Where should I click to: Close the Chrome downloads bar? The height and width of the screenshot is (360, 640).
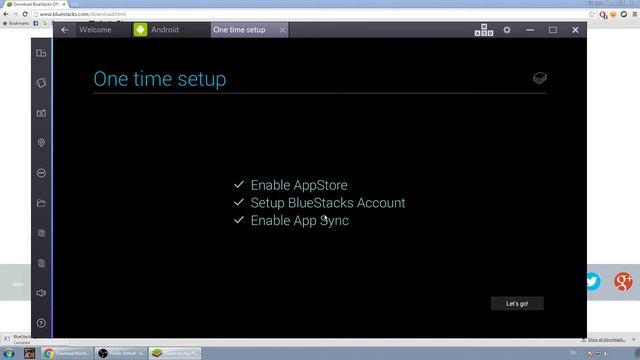pyautogui.click(x=634, y=340)
